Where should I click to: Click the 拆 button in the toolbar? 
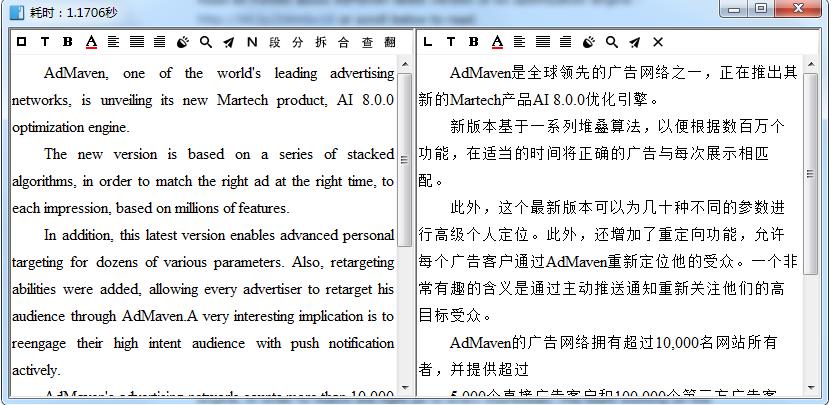pos(321,42)
